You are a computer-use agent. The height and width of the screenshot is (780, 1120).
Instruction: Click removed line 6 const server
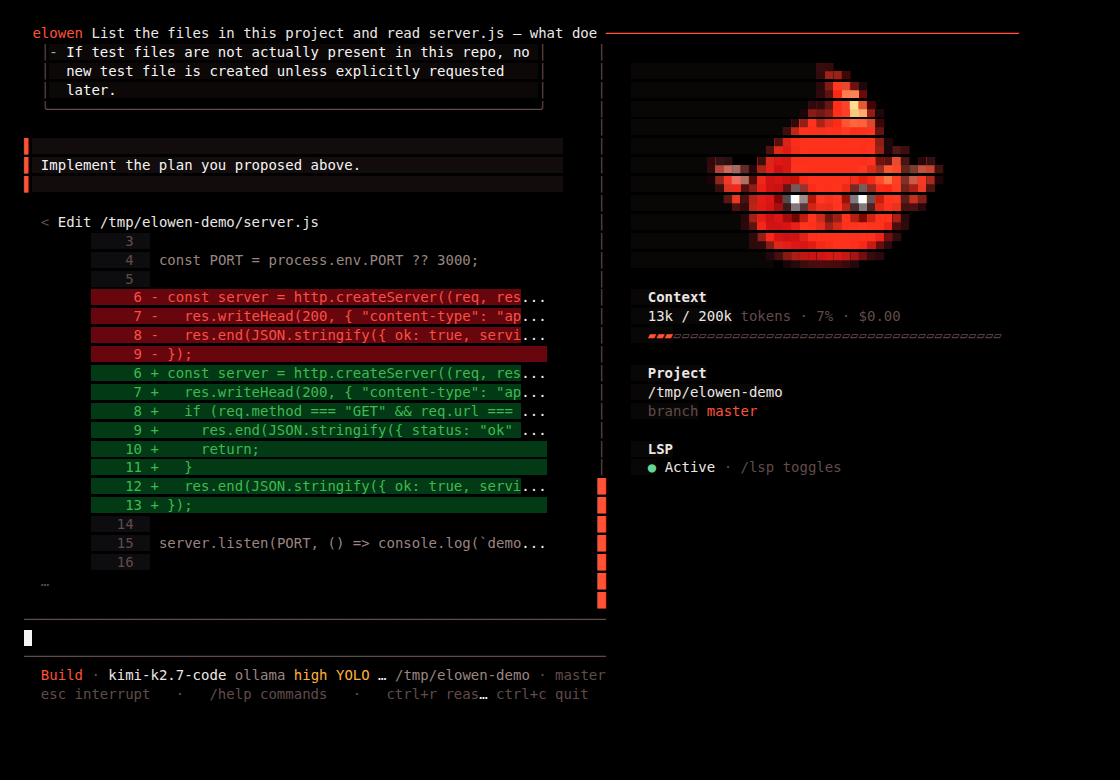click(319, 297)
